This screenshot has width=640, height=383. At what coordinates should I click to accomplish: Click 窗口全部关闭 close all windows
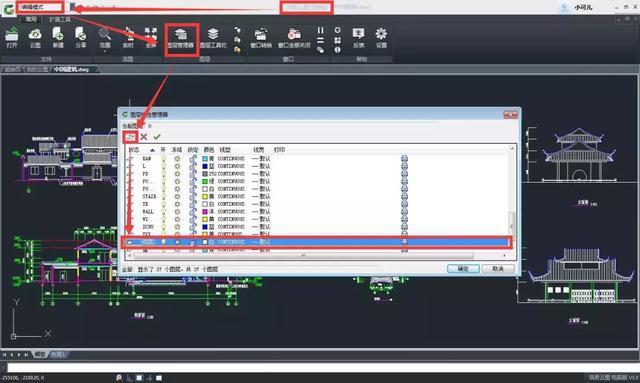294,38
